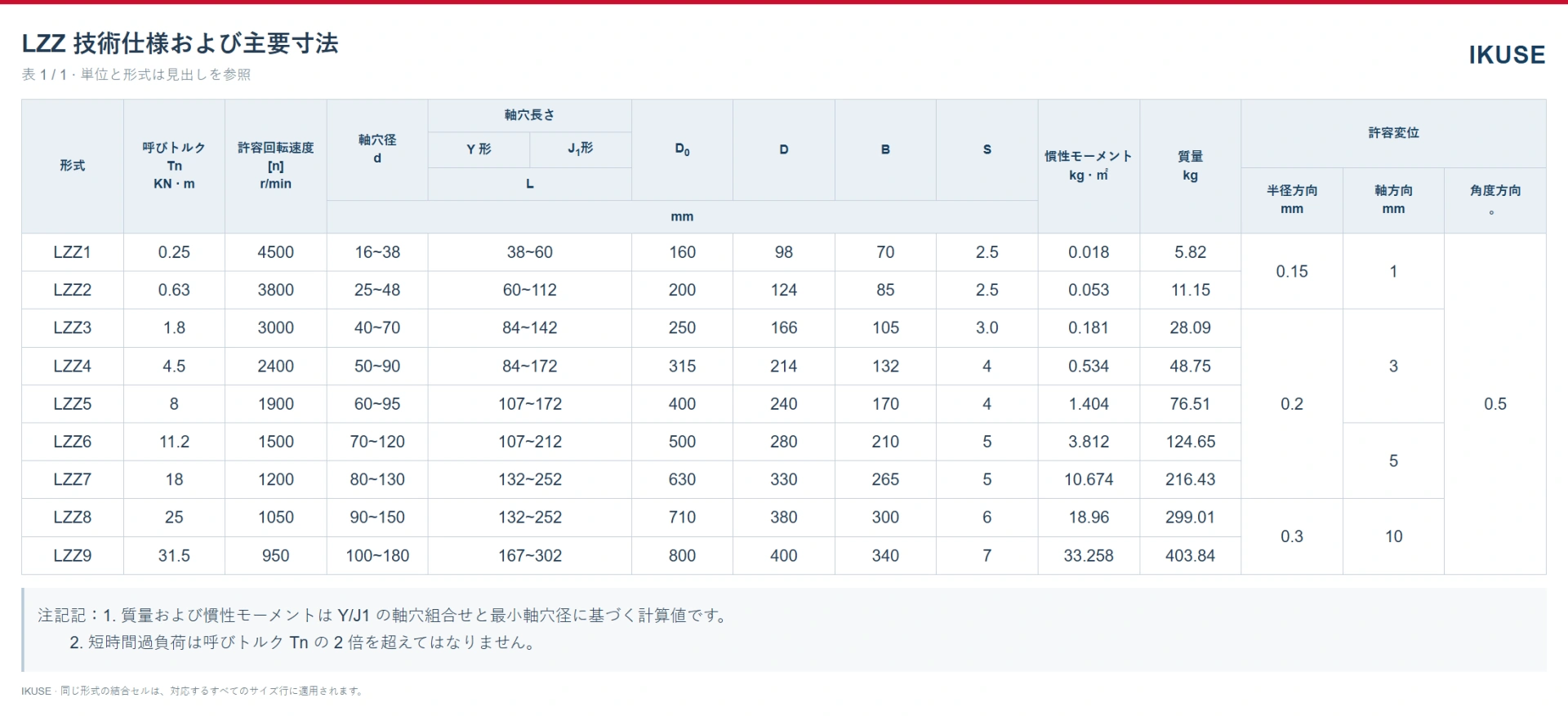Select mass value 124.65
The height and width of the screenshot is (716, 1568).
coord(1191,442)
